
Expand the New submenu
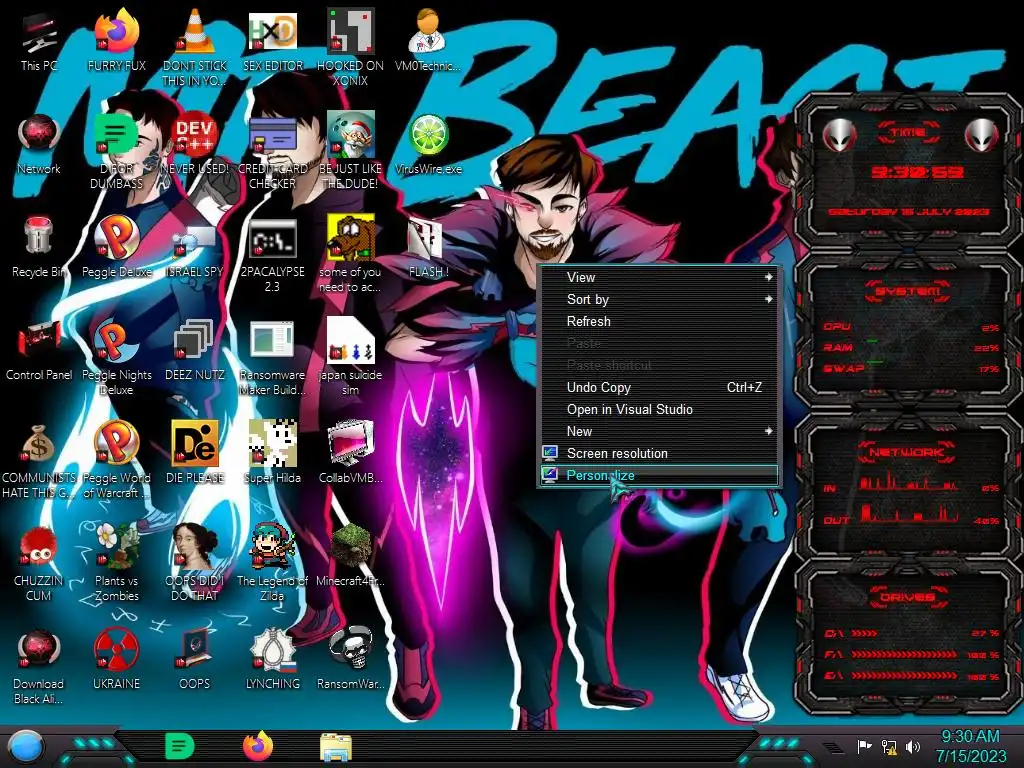tap(660, 431)
